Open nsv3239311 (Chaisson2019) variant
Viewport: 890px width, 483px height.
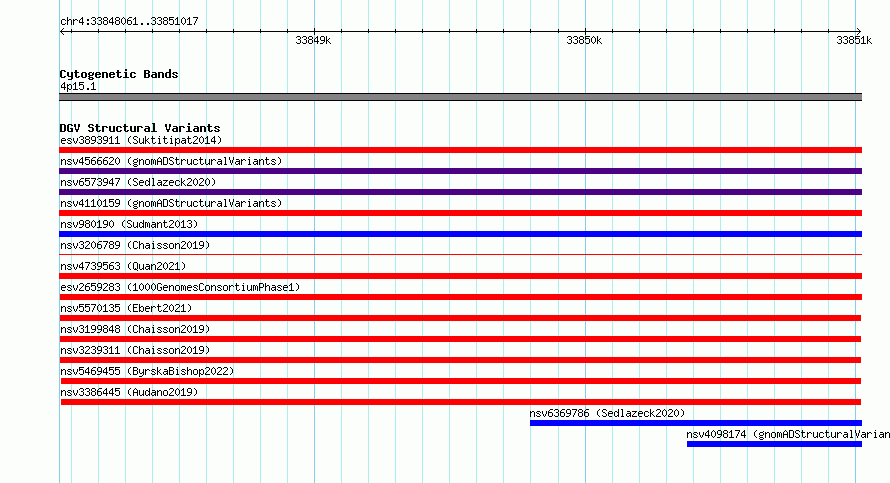[135, 350]
